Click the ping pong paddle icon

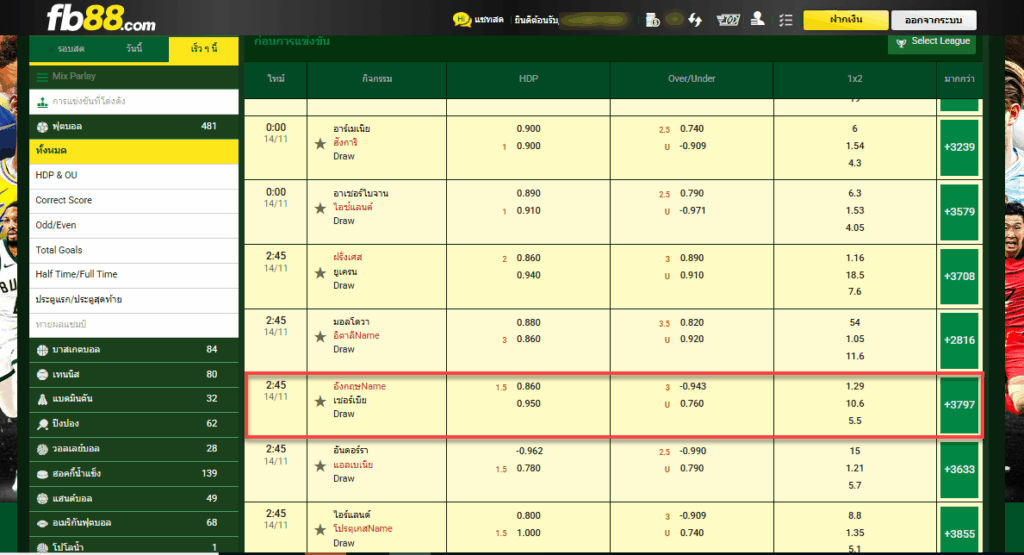pyautogui.click(x=42, y=424)
